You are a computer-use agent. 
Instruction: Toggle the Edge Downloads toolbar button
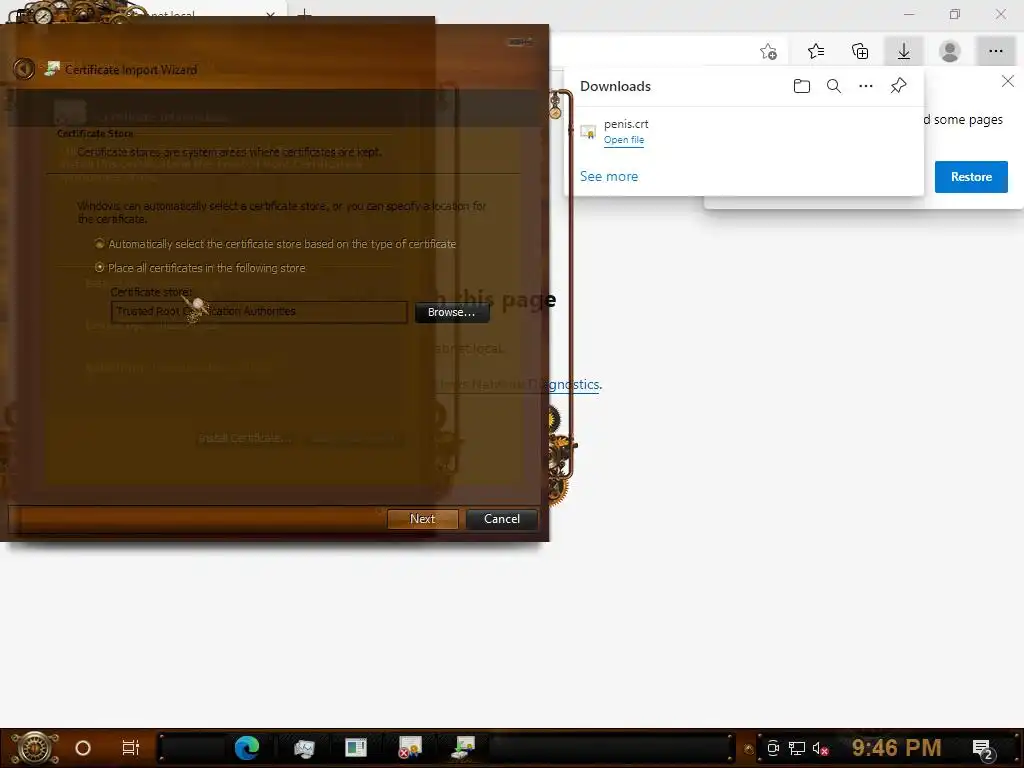click(904, 51)
